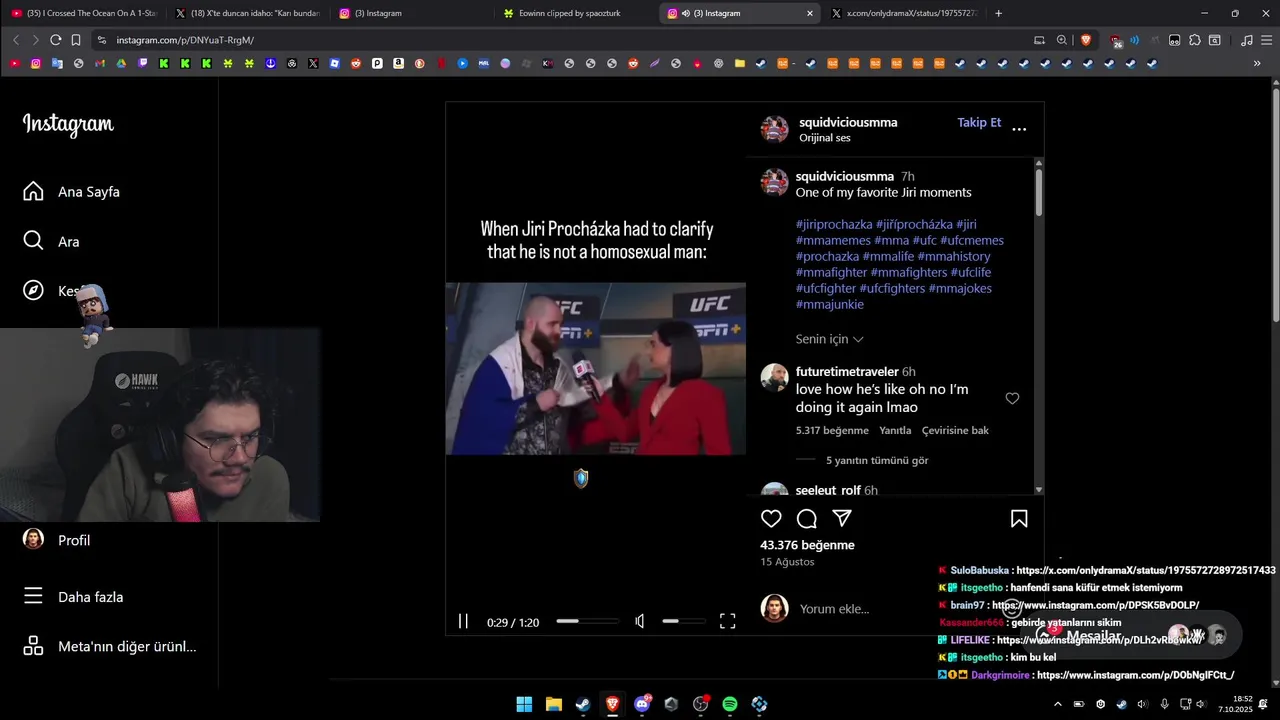Screen dimensions: 1280x720
Task: Open three-dots post options menu
Action: pyautogui.click(x=1019, y=129)
